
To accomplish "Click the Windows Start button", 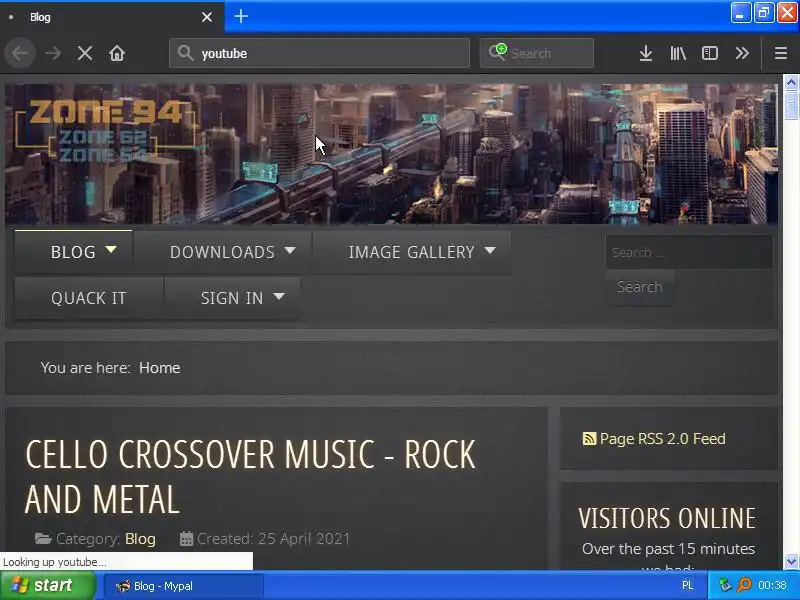I will (x=48, y=585).
